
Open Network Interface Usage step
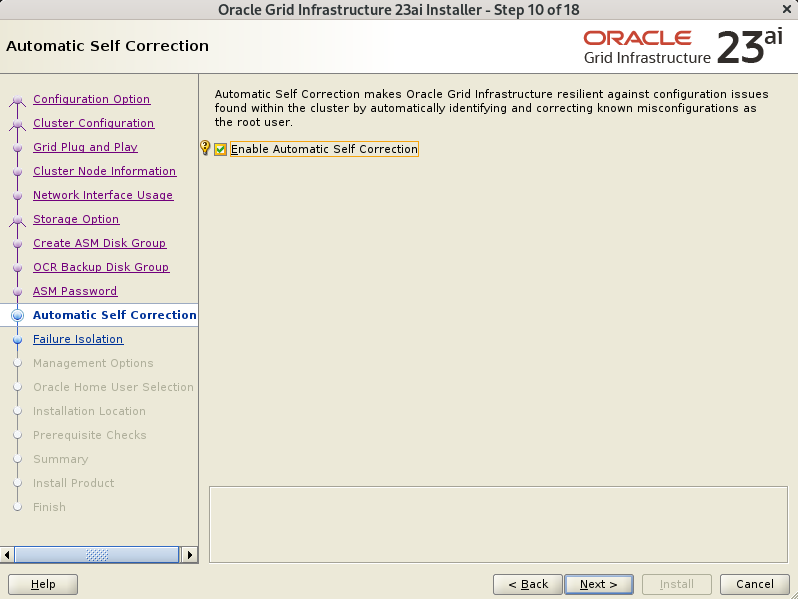tap(103, 195)
